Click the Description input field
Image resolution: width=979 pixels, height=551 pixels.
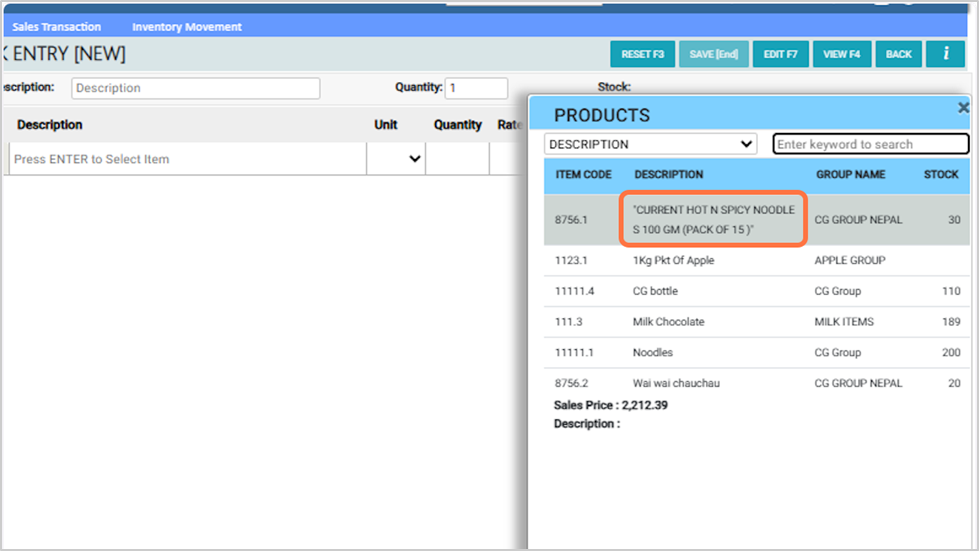[196, 88]
